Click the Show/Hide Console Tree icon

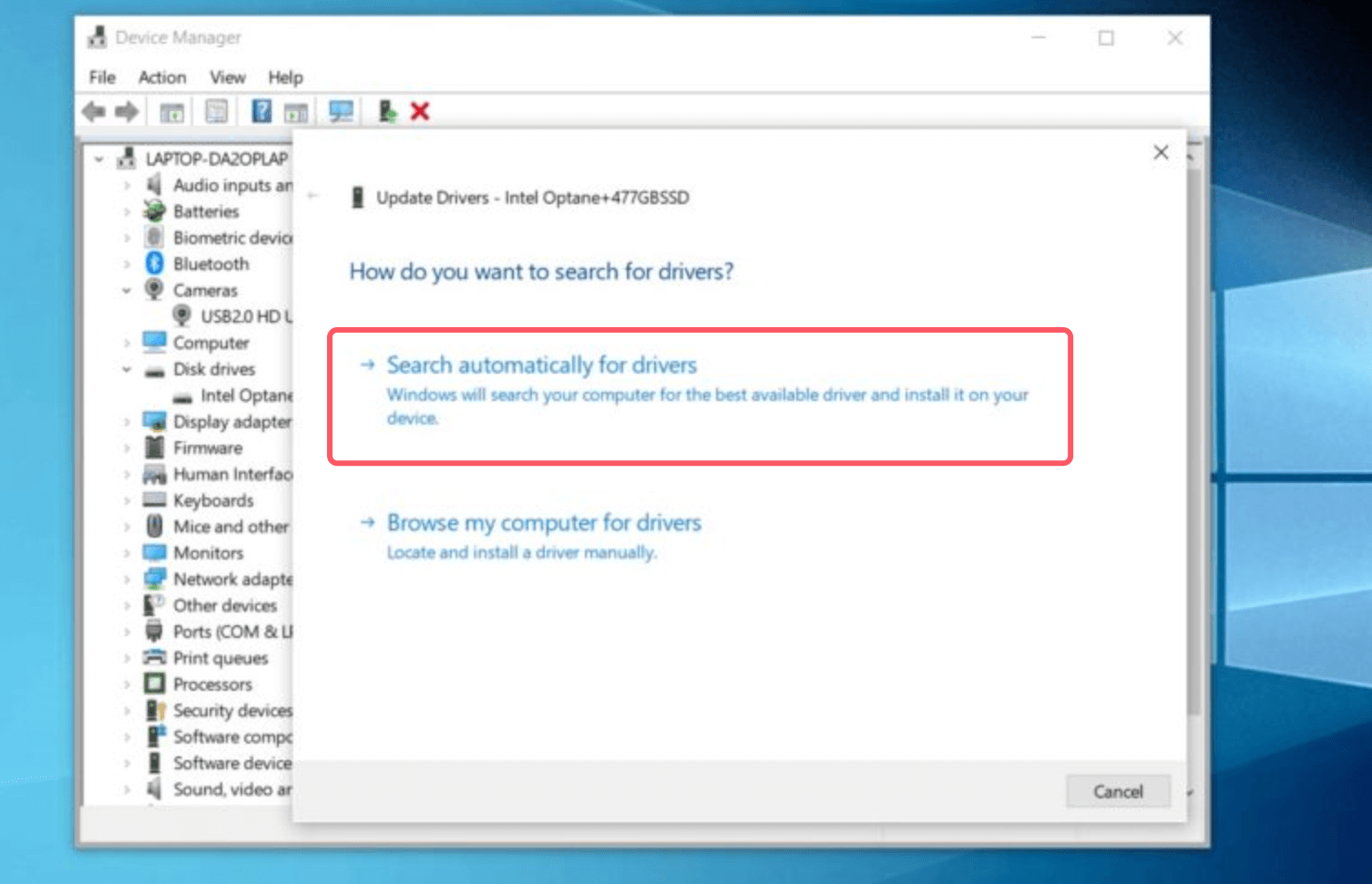(x=169, y=110)
